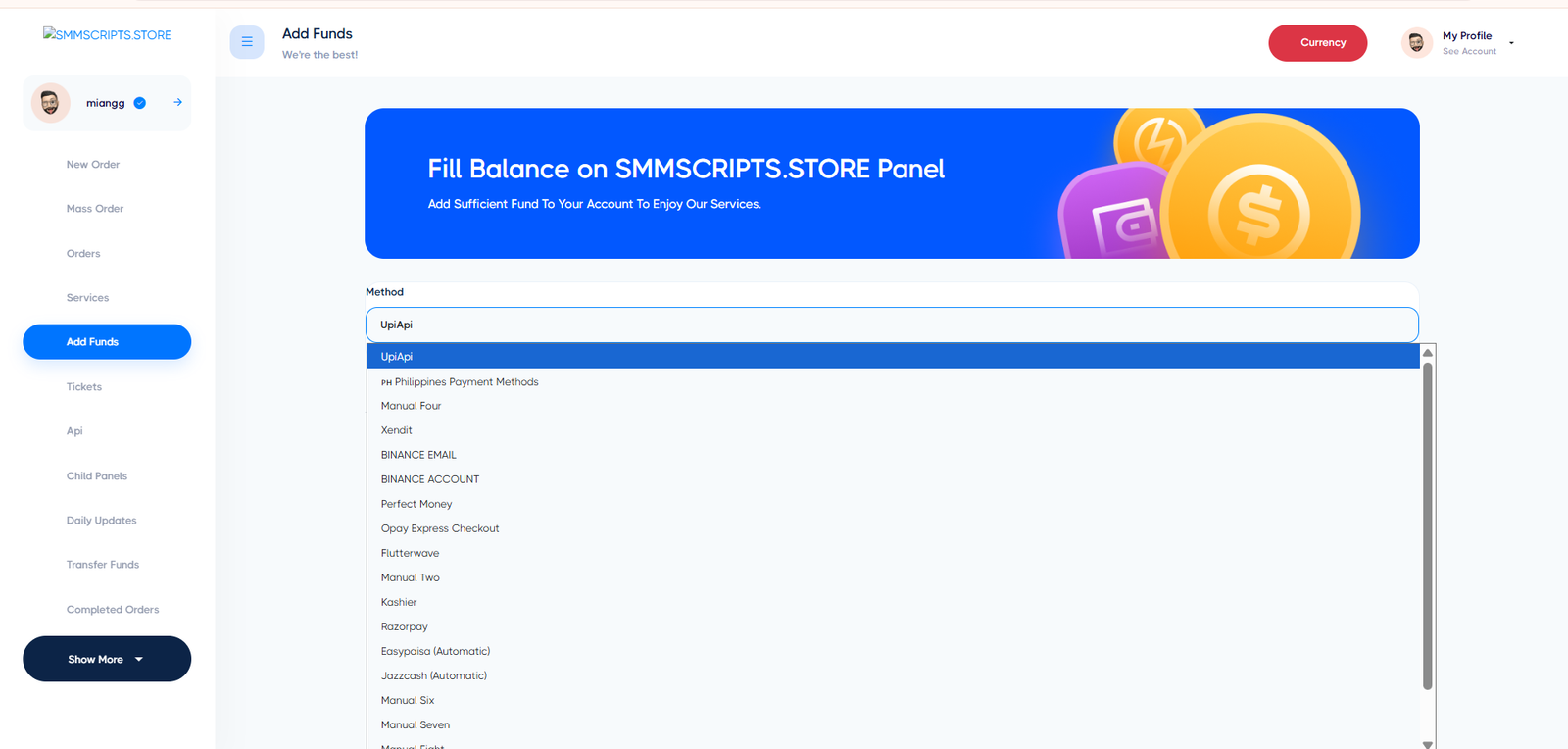
Task: Open the Orders sidebar link
Action: click(83, 254)
